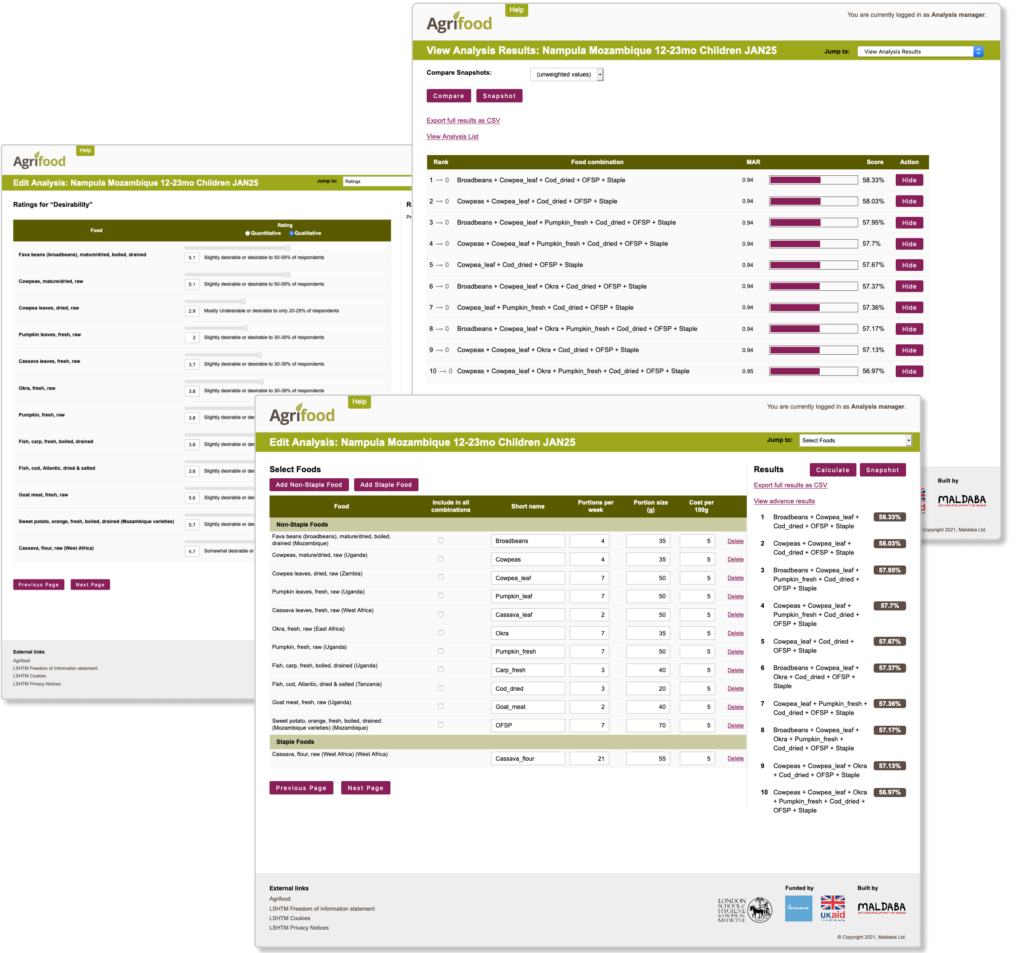
Task: Click Delete link for Goat_meat row
Action: pyautogui.click(x=735, y=707)
